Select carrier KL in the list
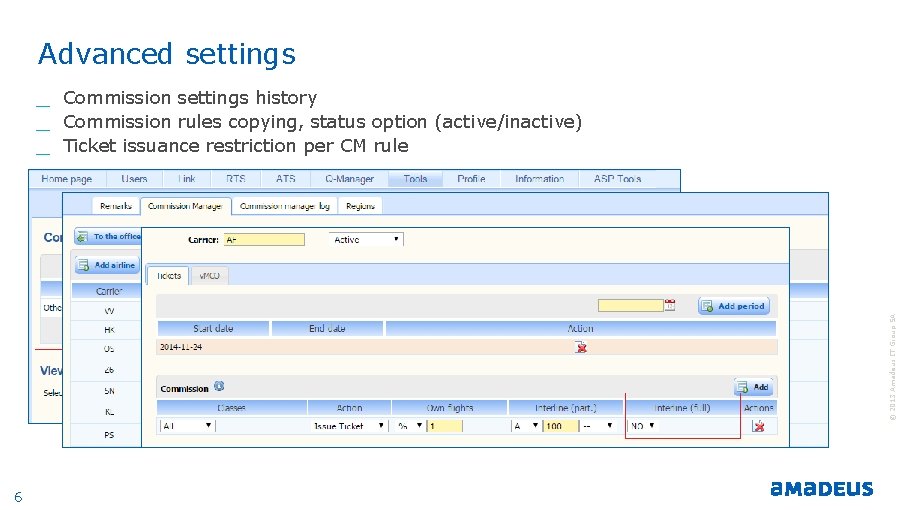Viewport: 907px width, 510px height. [x=109, y=412]
